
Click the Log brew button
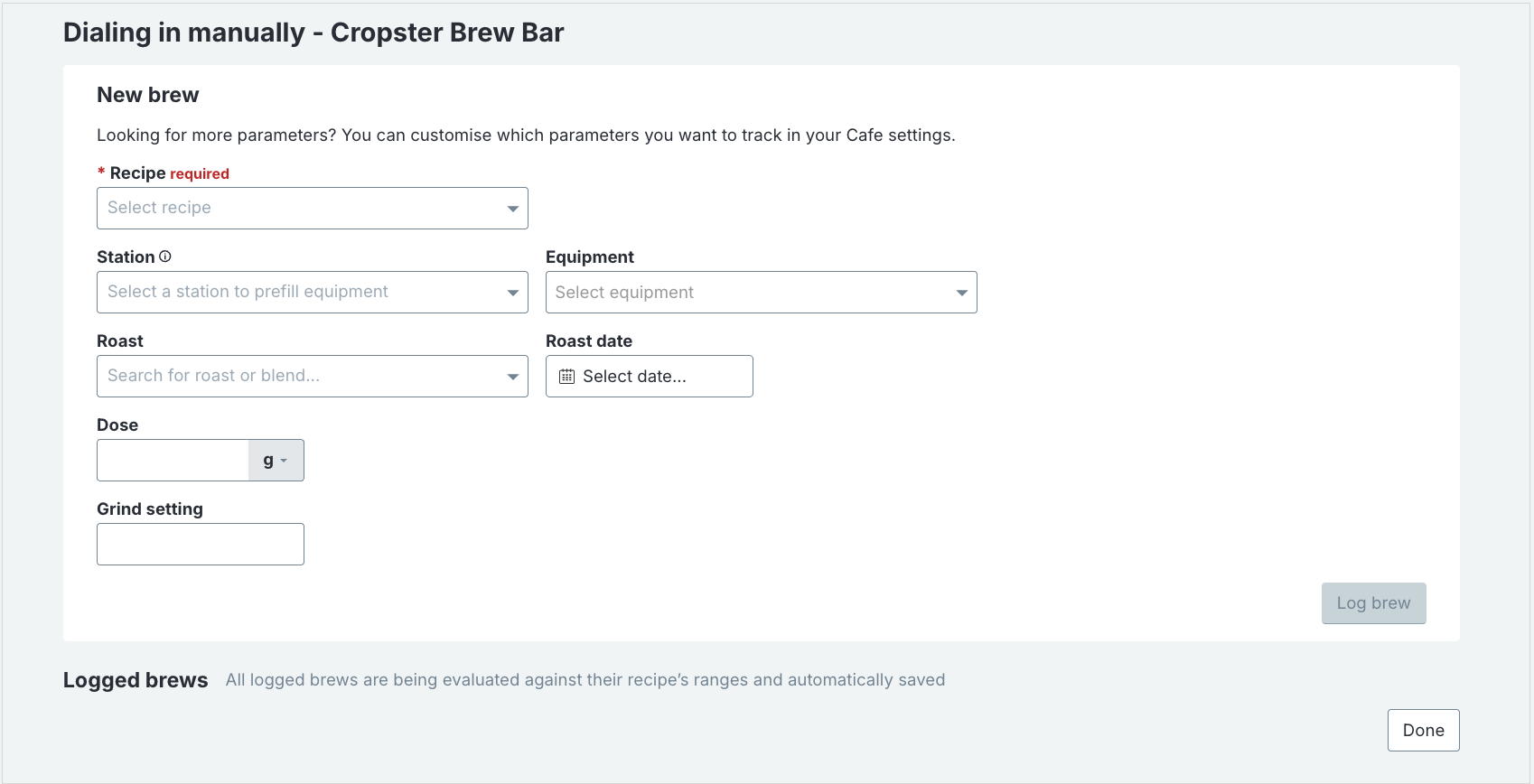coord(1374,603)
